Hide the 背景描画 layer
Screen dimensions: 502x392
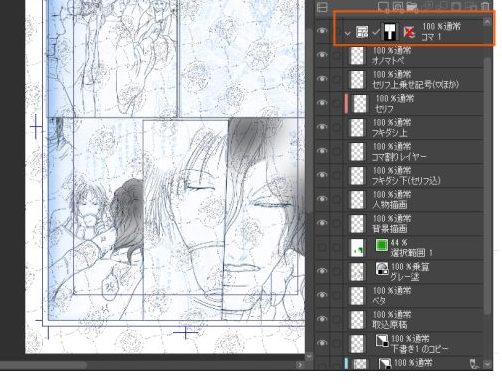322,223
